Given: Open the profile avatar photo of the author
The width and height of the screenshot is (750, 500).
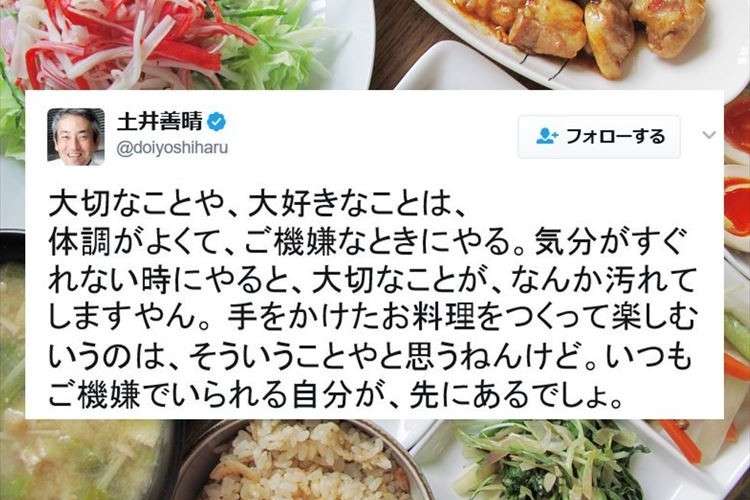Looking at the screenshot, I should (76, 137).
